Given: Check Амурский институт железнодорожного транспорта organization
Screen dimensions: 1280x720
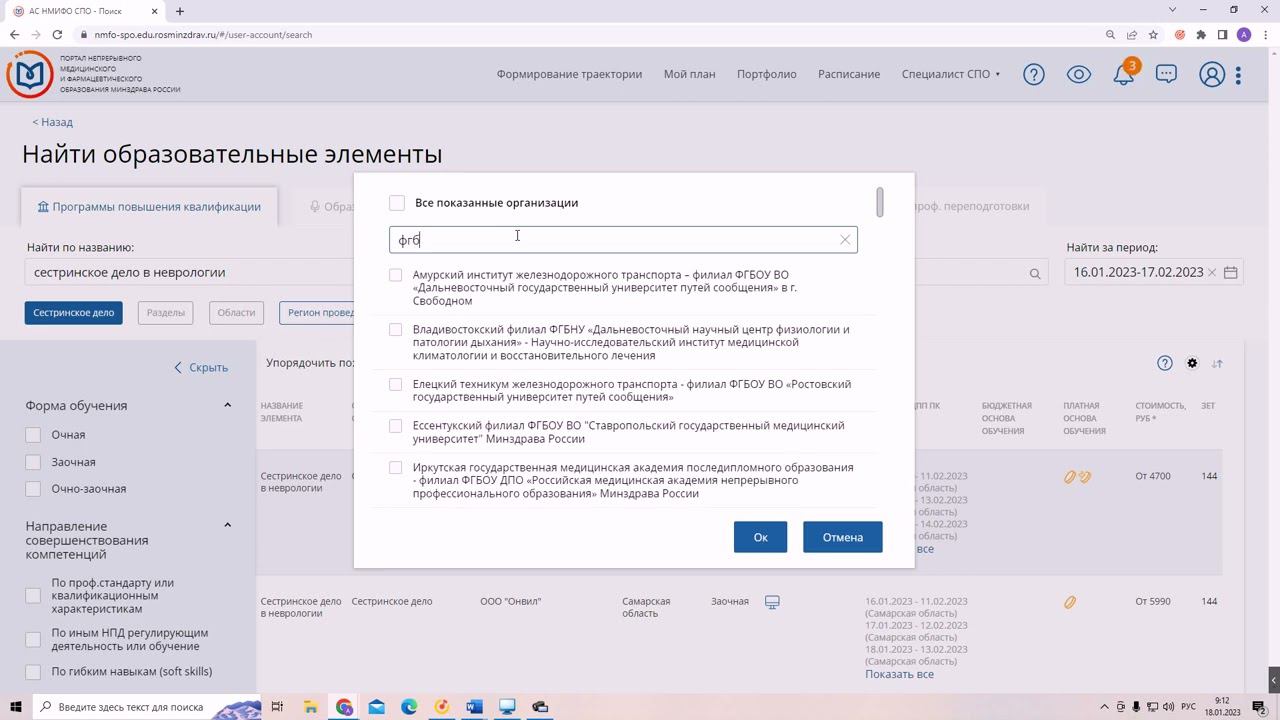Looking at the screenshot, I should click(x=396, y=275).
